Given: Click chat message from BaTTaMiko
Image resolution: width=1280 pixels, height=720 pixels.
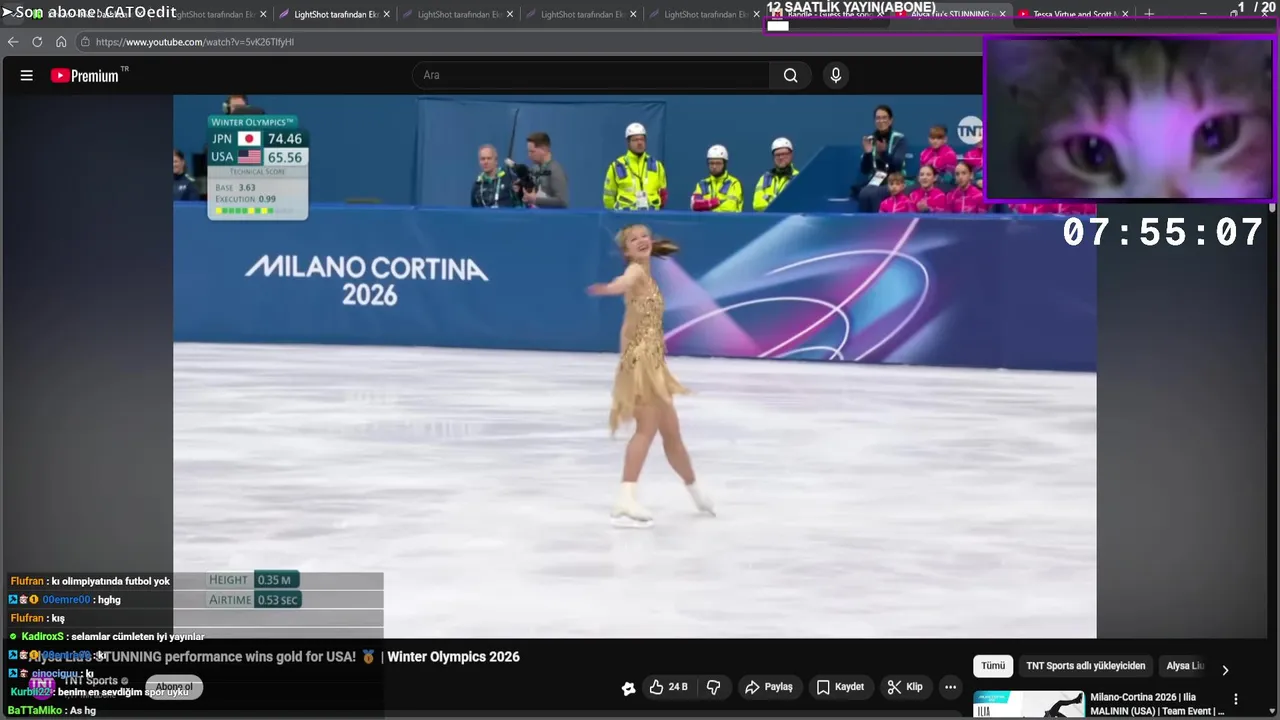Looking at the screenshot, I should coord(53,711).
